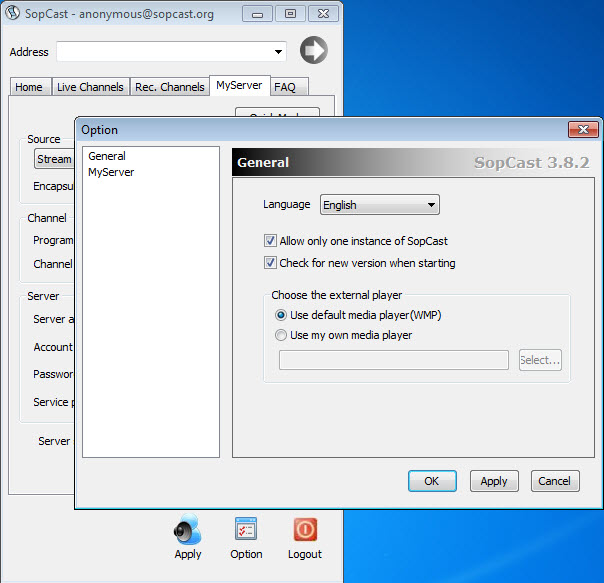Open the Rec. Channels tab
Screen dimensions: 604x583
tap(169, 87)
